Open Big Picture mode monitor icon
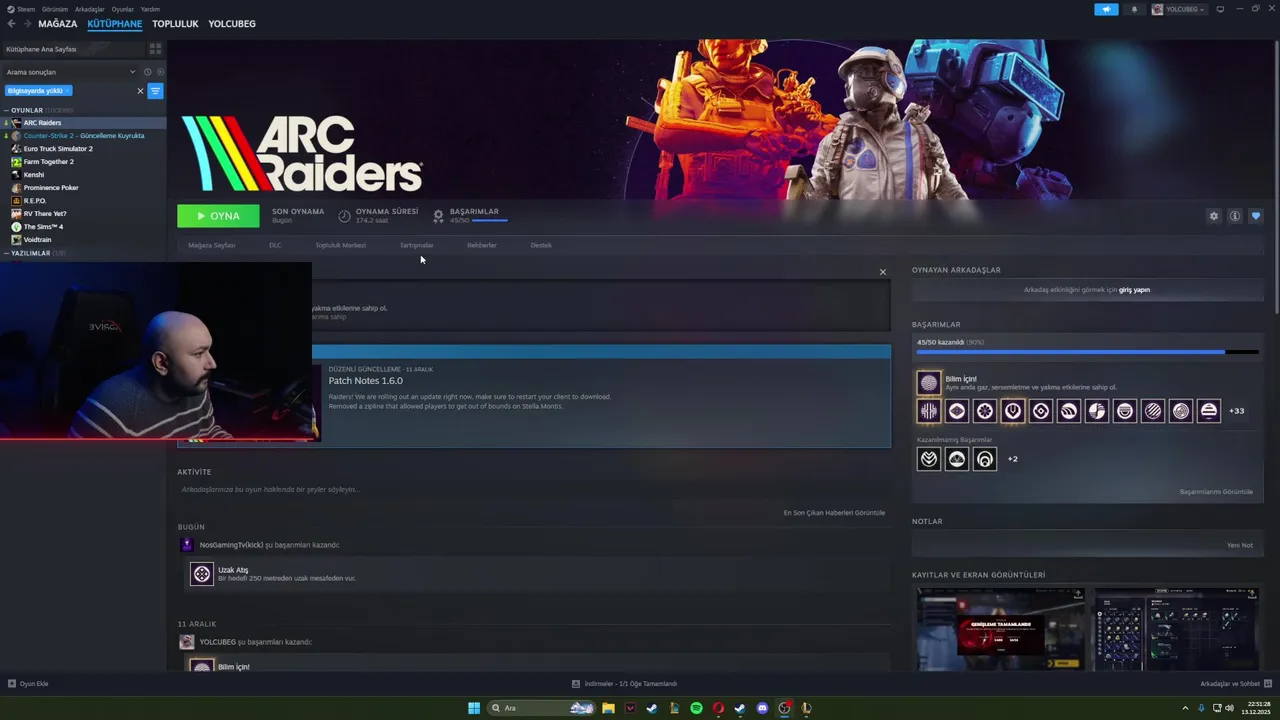Screen dimensions: 1280x720 pos(1220,9)
